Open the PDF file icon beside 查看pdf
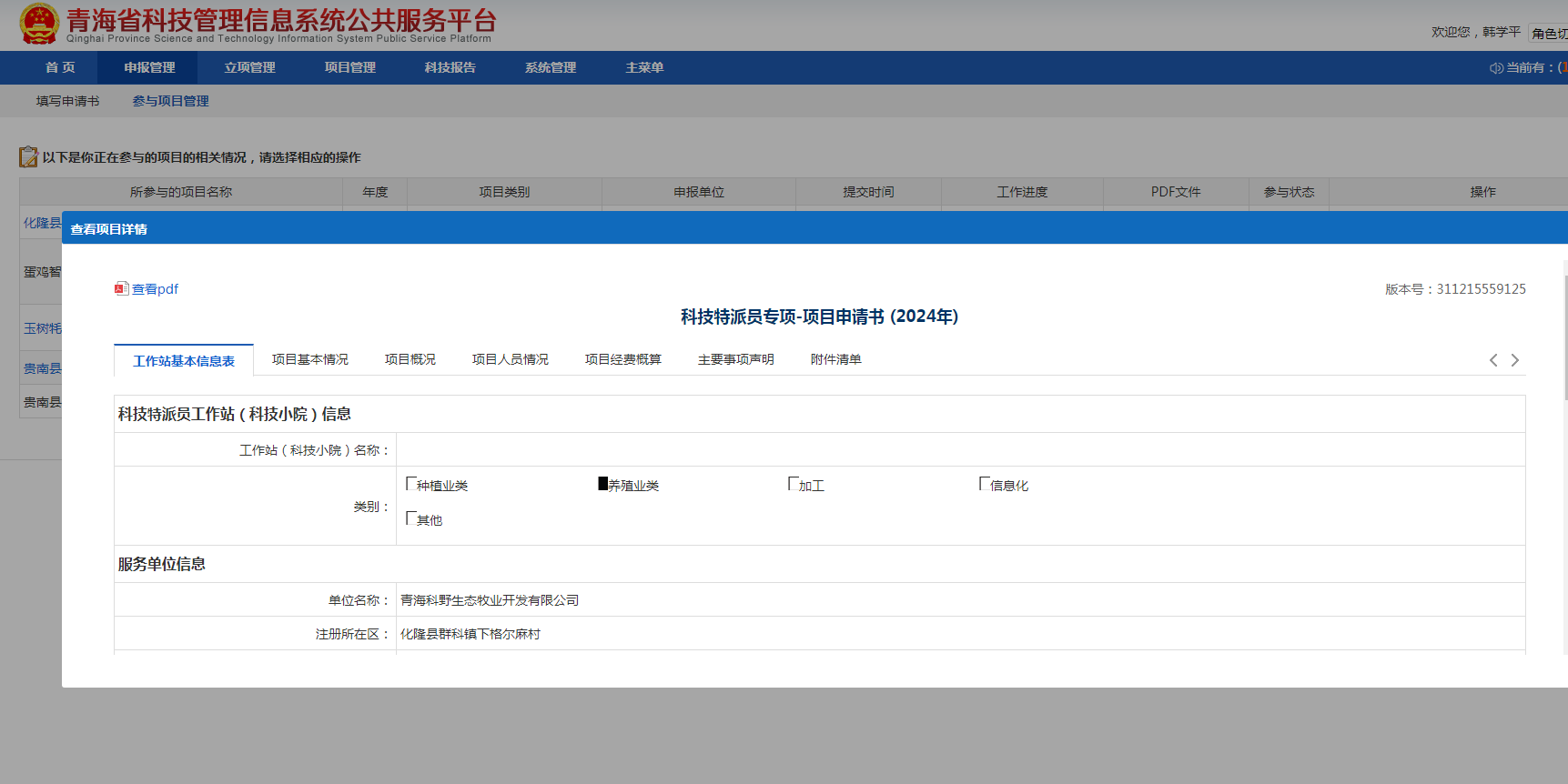 pos(121,289)
